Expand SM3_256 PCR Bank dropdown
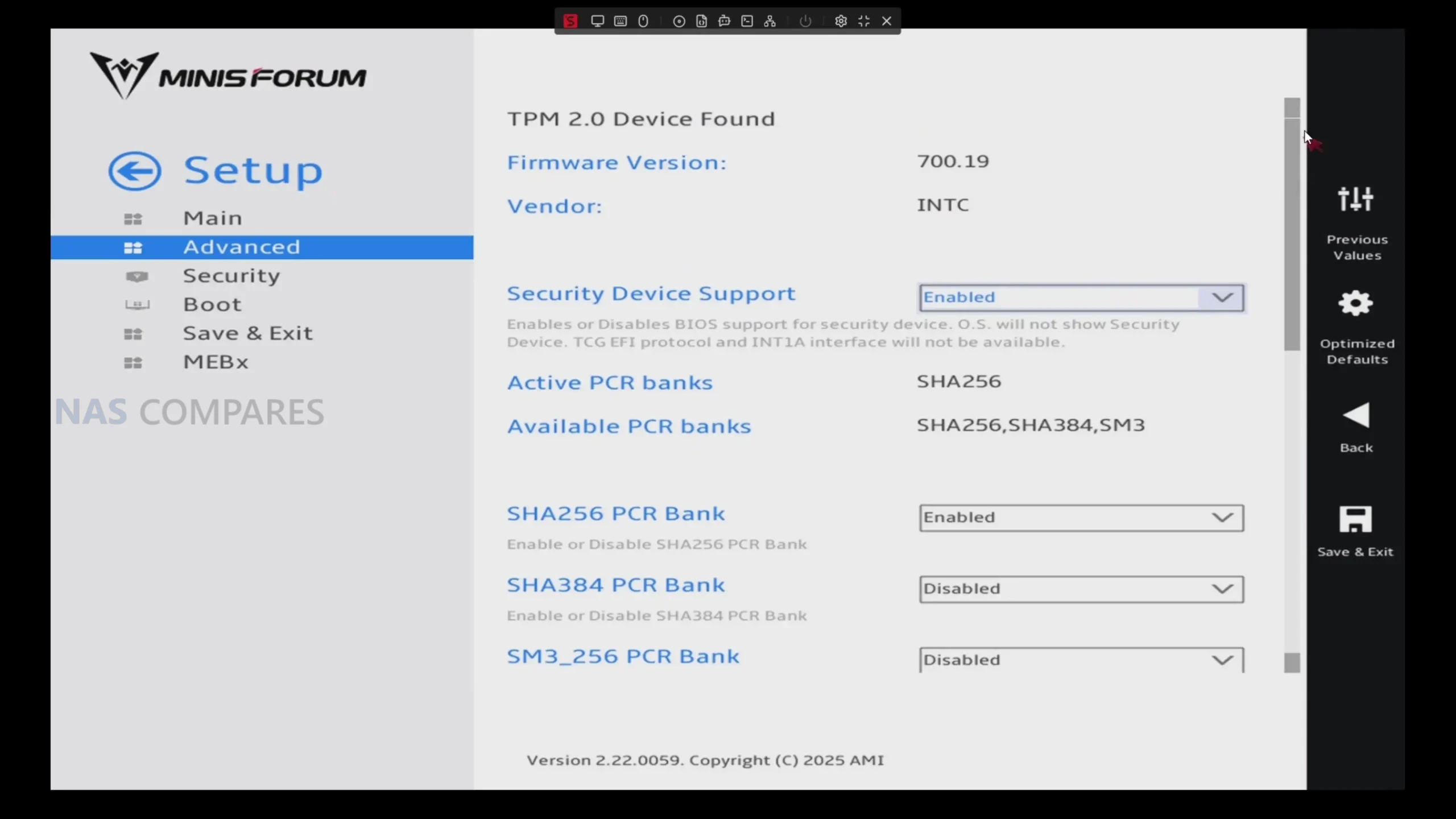The height and width of the screenshot is (819, 1456). [x=1081, y=660]
